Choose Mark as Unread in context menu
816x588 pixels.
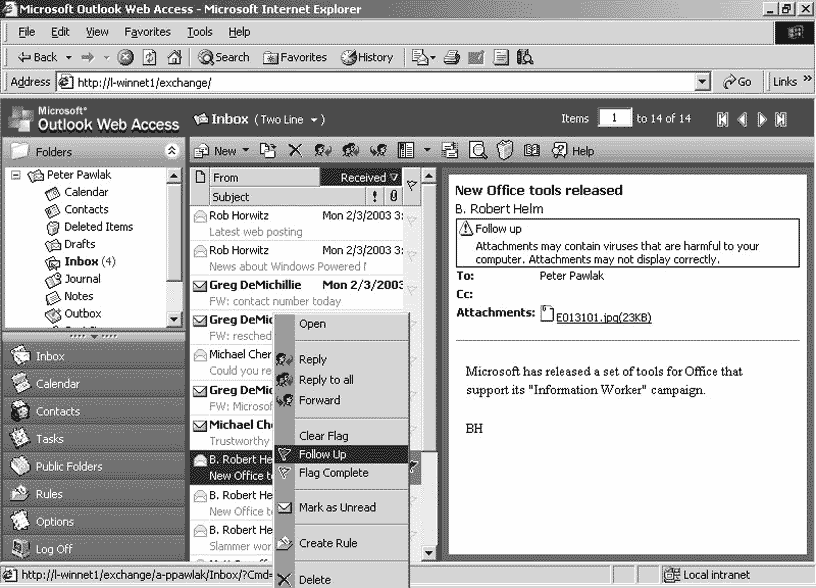coord(341,507)
